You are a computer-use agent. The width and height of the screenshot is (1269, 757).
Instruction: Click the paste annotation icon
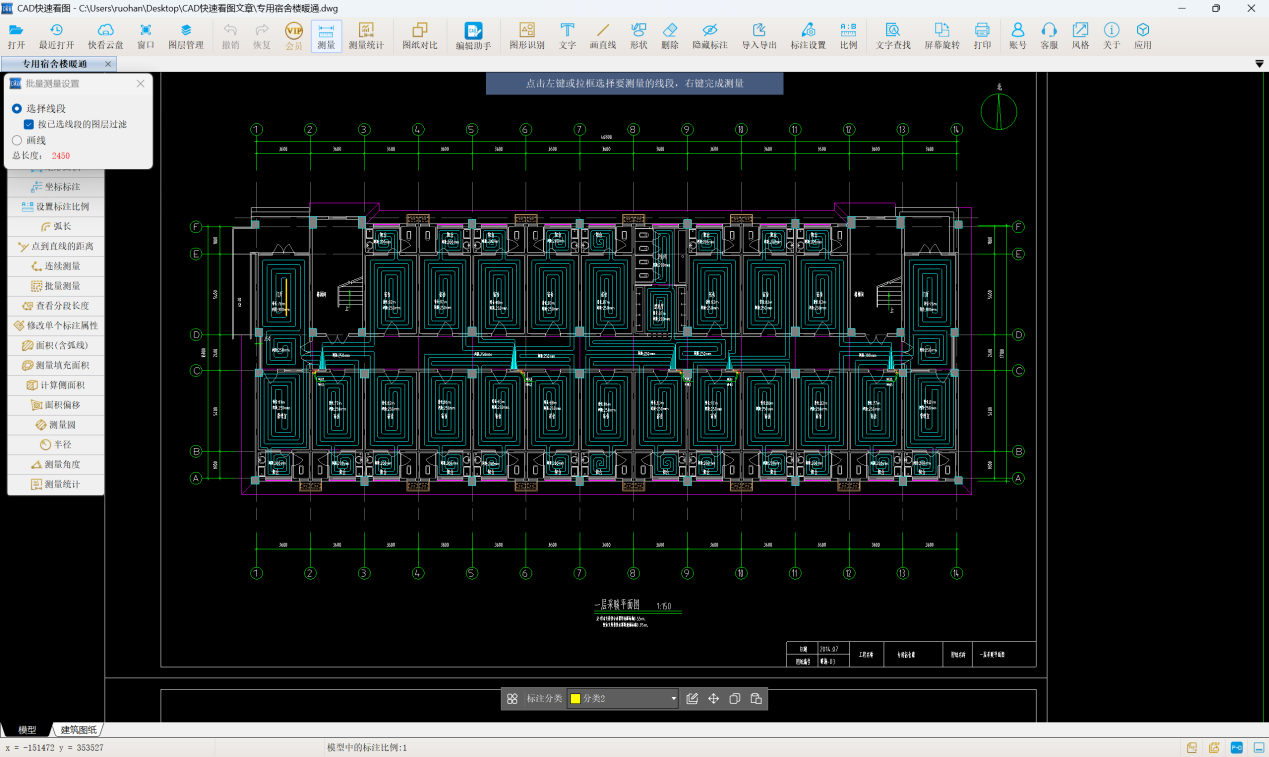coord(756,699)
